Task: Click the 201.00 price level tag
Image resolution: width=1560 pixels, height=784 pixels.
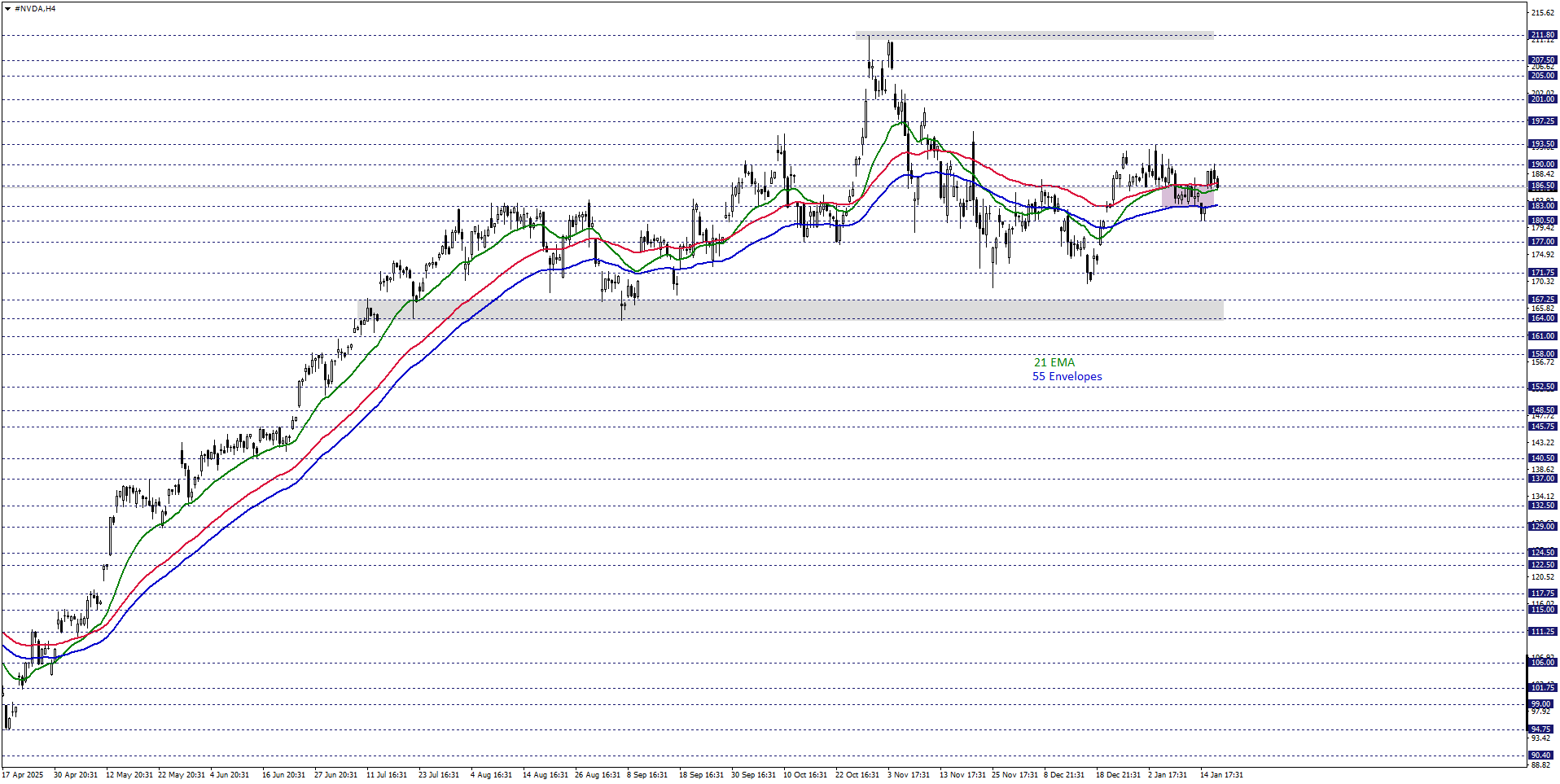Action: click(x=1542, y=99)
